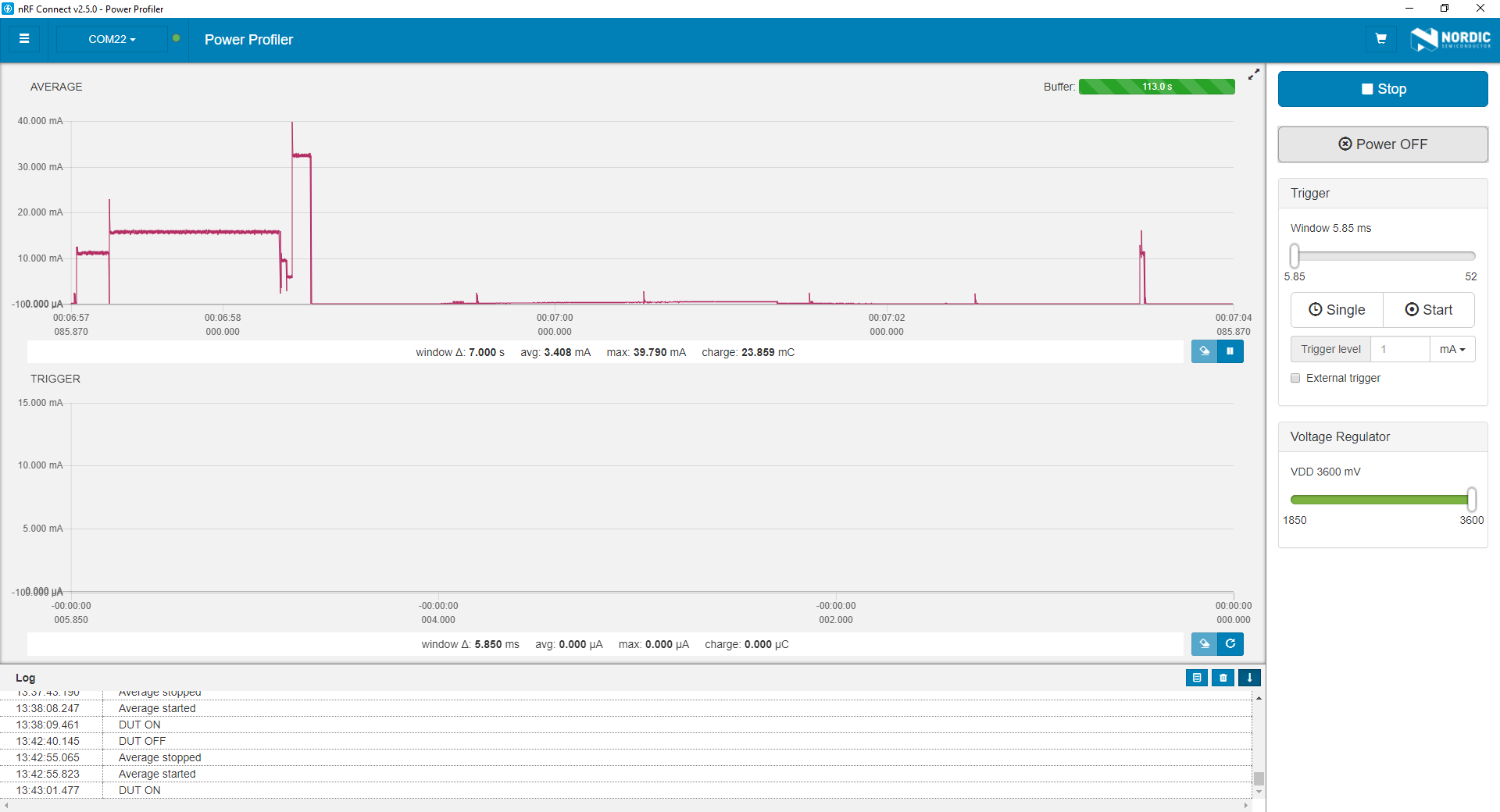
Task: Expand the chart to fullscreen
Action: (x=1254, y=74)
